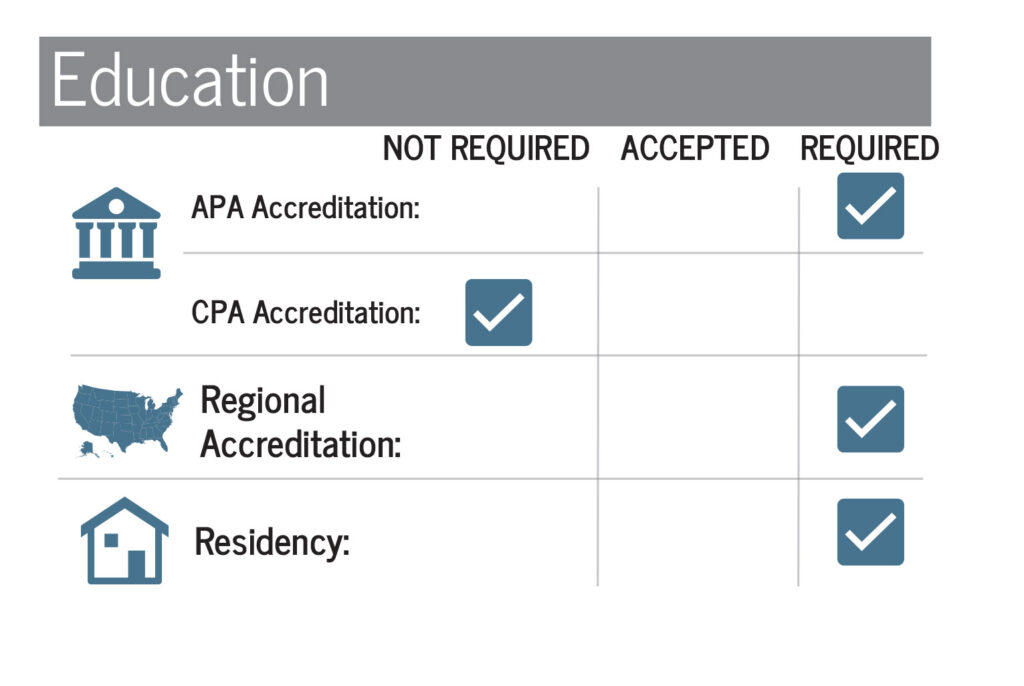
Task: Select the REQUIRED column header
Action: click(870, 148)
